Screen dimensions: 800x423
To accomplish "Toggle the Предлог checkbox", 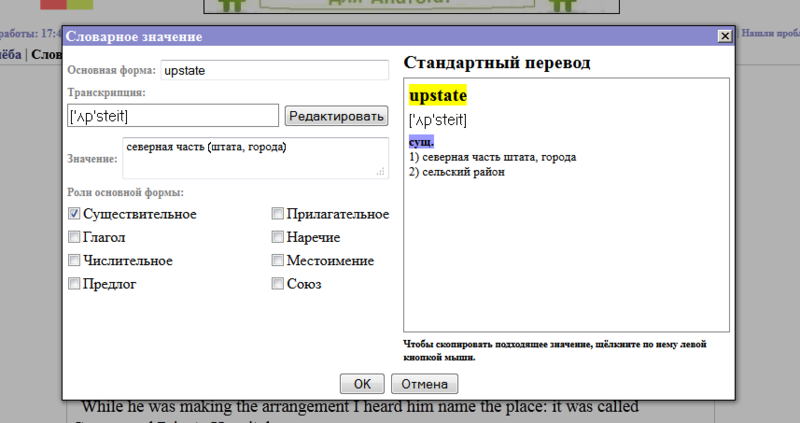I will click(x=74, y=283).
